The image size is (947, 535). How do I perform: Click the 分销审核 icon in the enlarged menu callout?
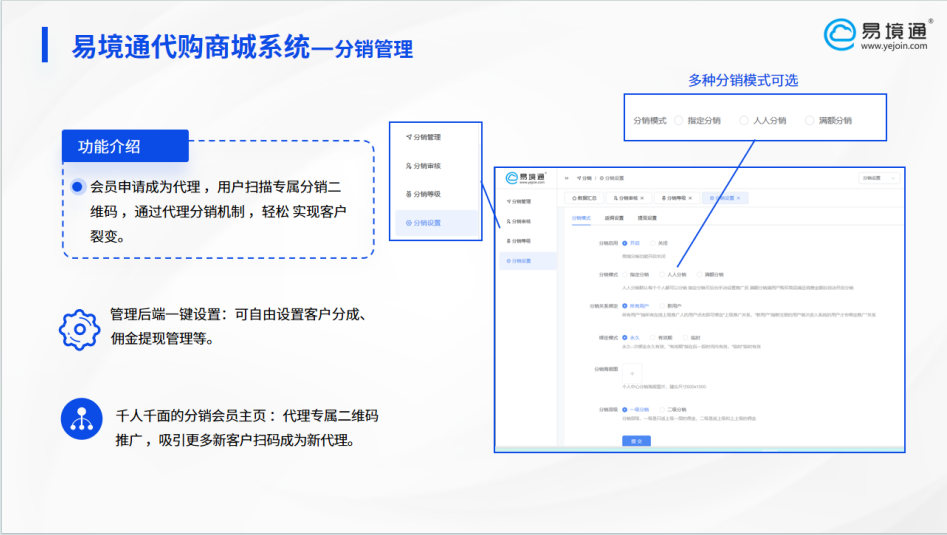pos(409,165)
